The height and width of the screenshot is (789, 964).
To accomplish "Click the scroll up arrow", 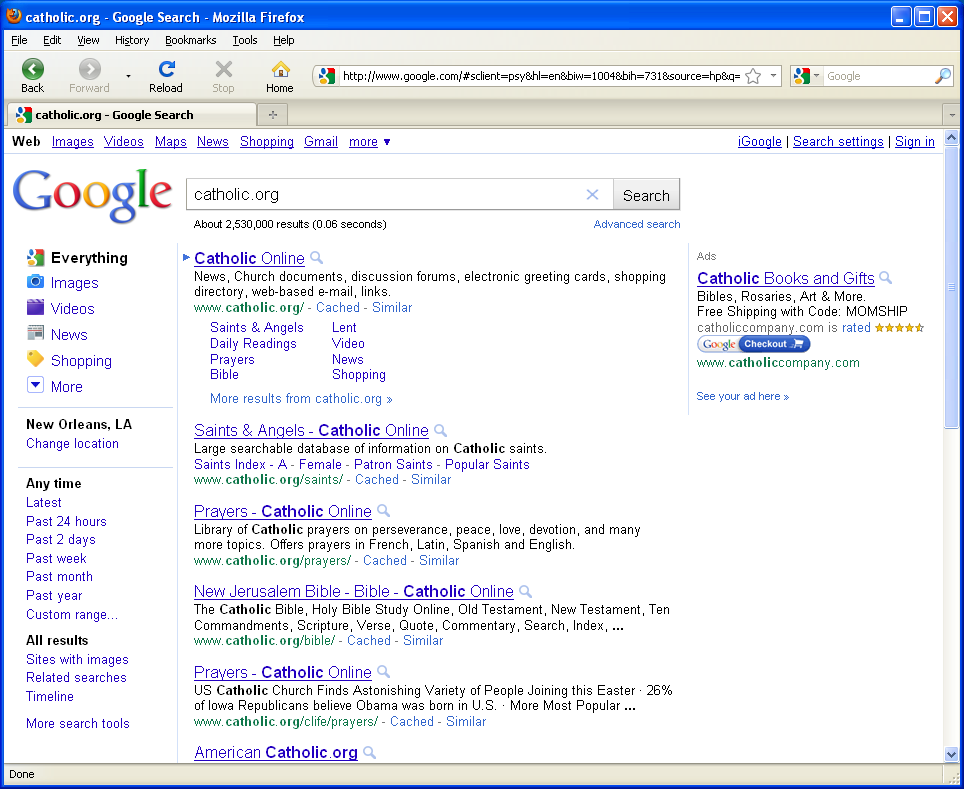I will click(x=951, y=138).
